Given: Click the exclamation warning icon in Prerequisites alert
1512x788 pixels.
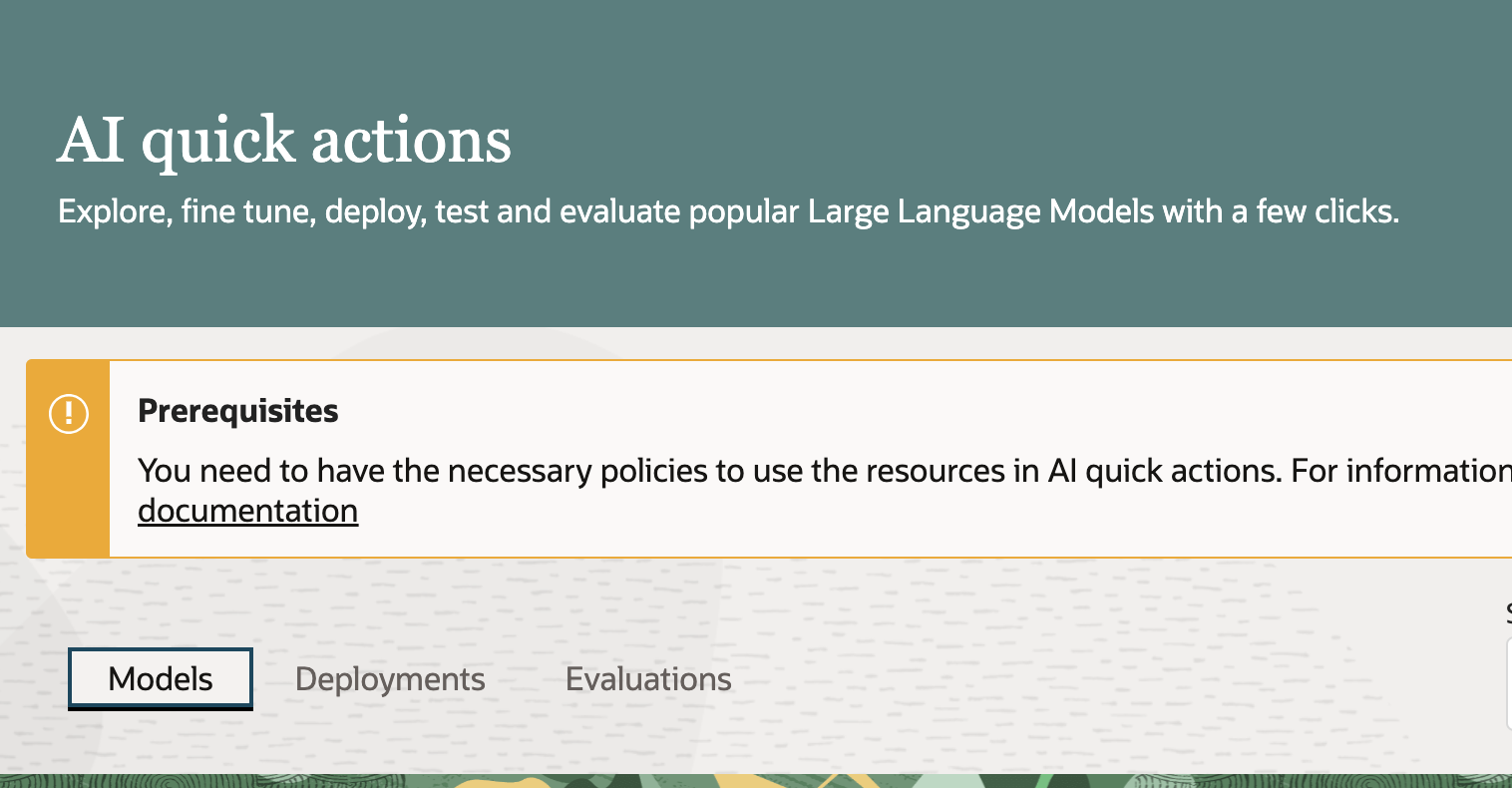Looking at the screenshot, I should [69, 413].
